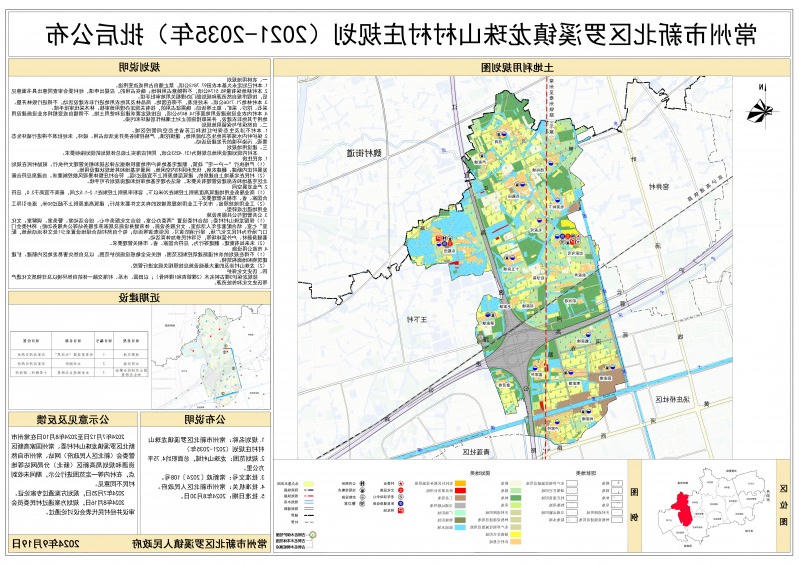Select the bright yellow legend swatch

click(x=516, y=534)
